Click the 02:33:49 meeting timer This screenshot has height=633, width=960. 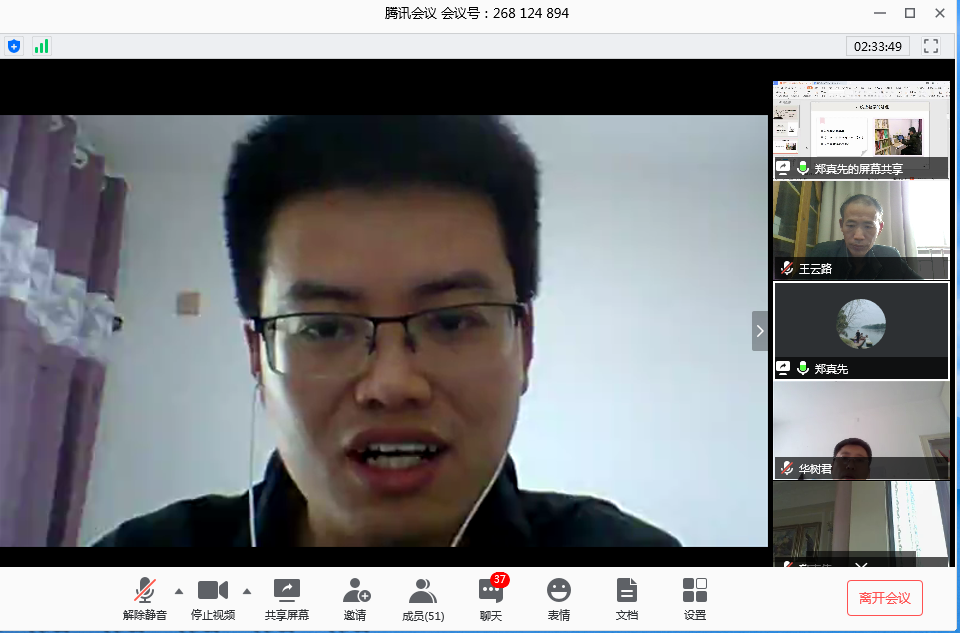pyautogui.click(x=876, y=46)
